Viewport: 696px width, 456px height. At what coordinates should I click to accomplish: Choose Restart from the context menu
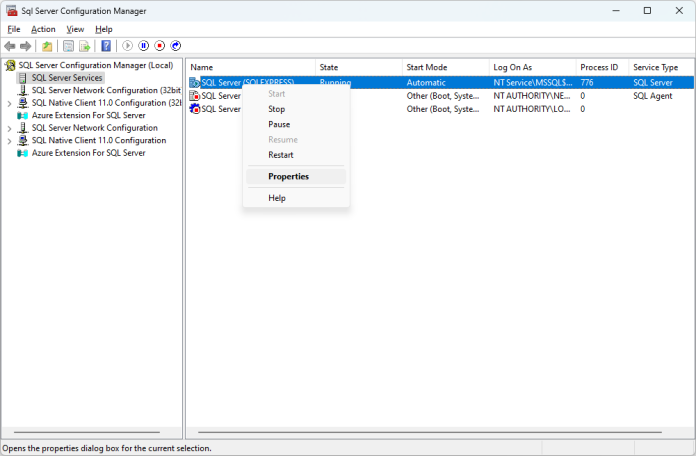pyautogui.click(x=296, y=155)
